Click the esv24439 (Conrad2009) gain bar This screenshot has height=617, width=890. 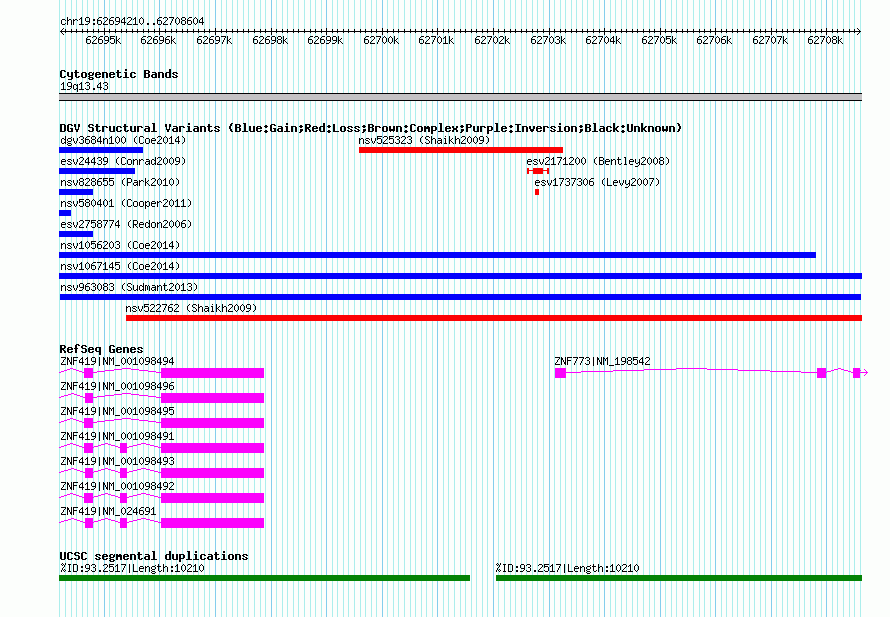97,171
